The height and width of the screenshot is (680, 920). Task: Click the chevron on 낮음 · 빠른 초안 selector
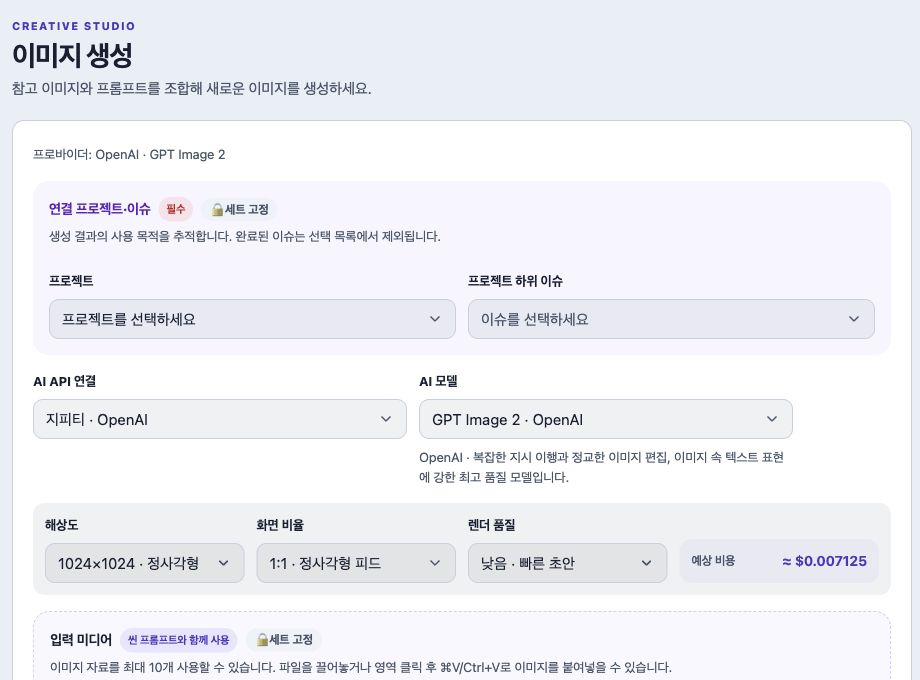[x=646, y=563]
